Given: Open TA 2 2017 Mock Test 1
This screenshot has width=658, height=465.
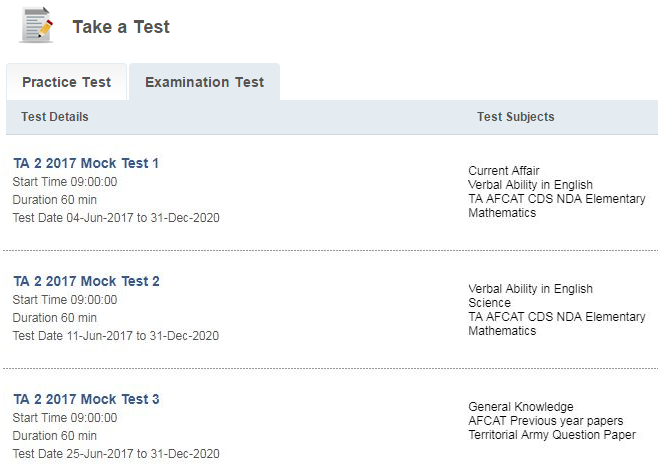Looking at the screenshot, I should [86, 163].
